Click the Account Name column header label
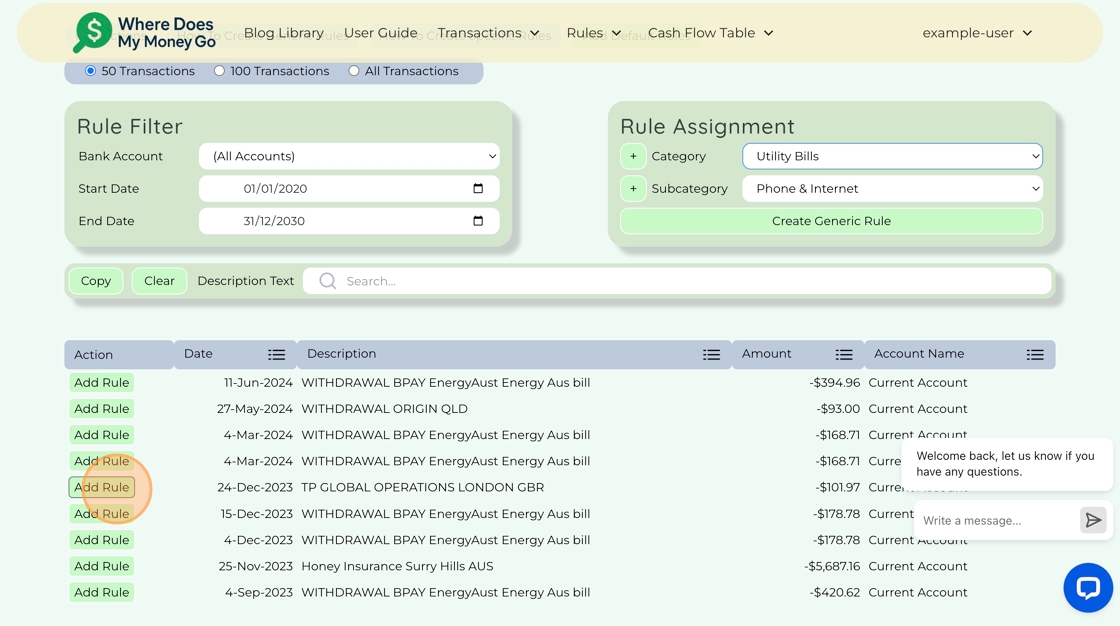This screenshot has height=626, width=1120. tap(919, 354)
